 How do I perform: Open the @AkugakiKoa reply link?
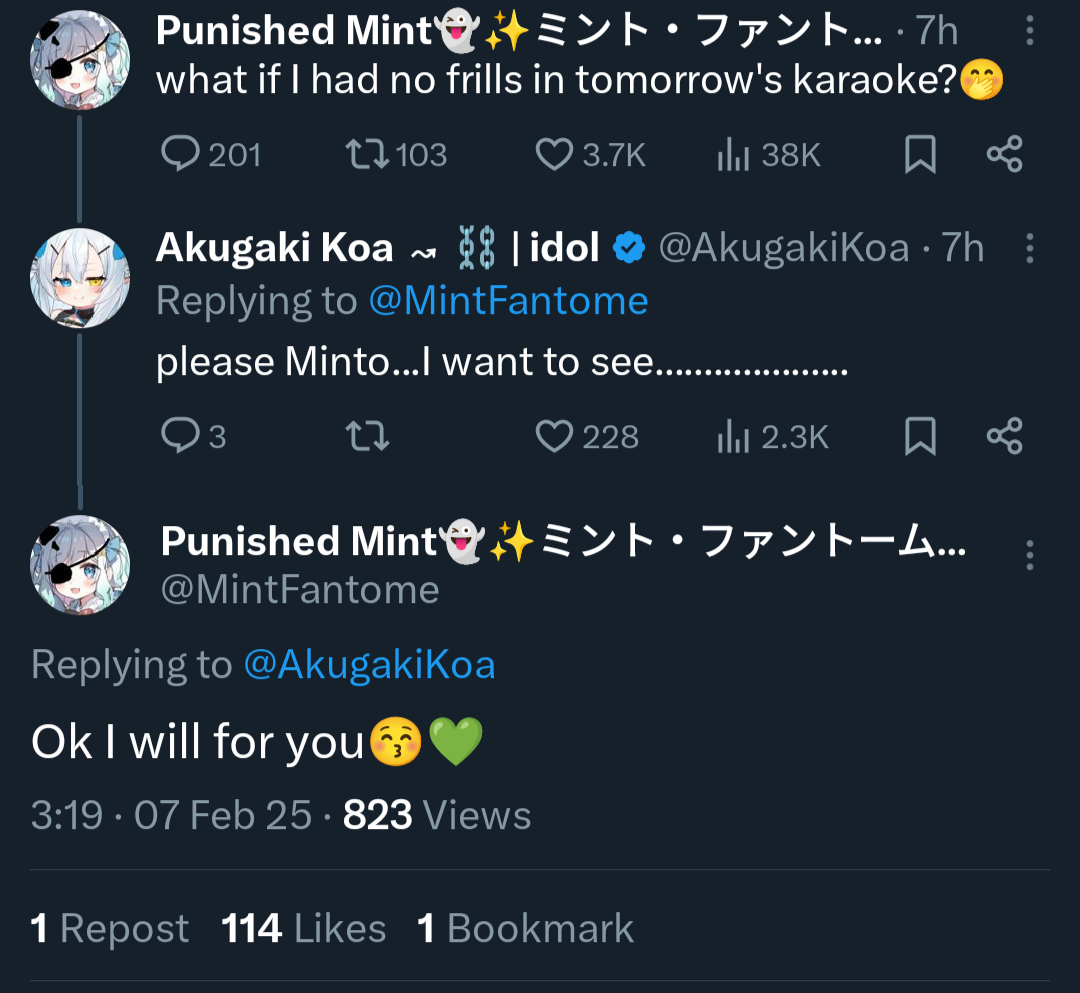pos(369,665)
